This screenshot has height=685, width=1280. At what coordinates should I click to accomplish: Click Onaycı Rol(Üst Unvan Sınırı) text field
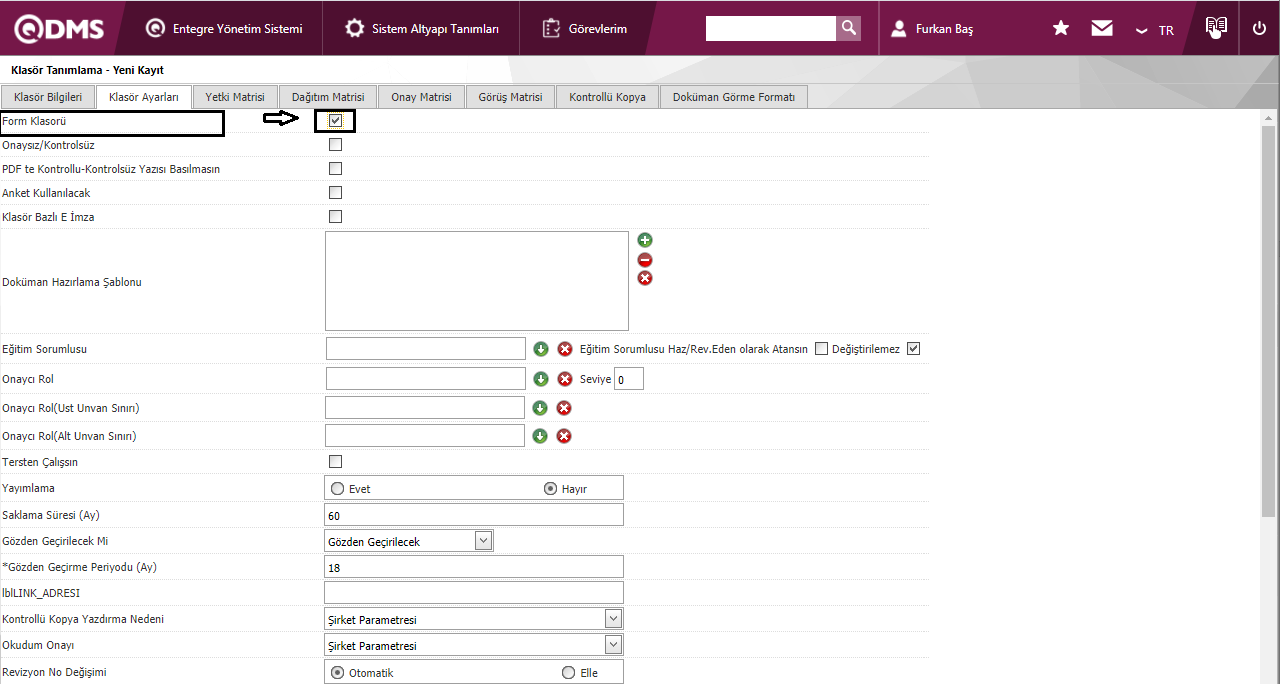point(425,407)
